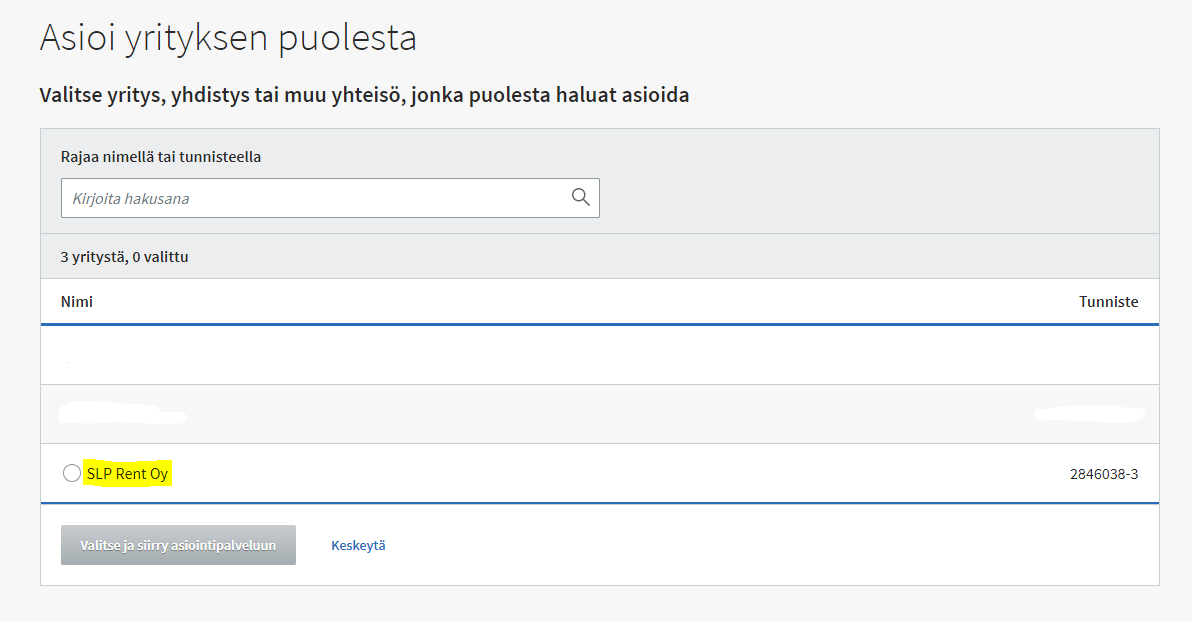Viewport: 1192px width, 622px height.
Task: Focus the Kirjoita hakusana search field
Action: [x=330, y=198]
